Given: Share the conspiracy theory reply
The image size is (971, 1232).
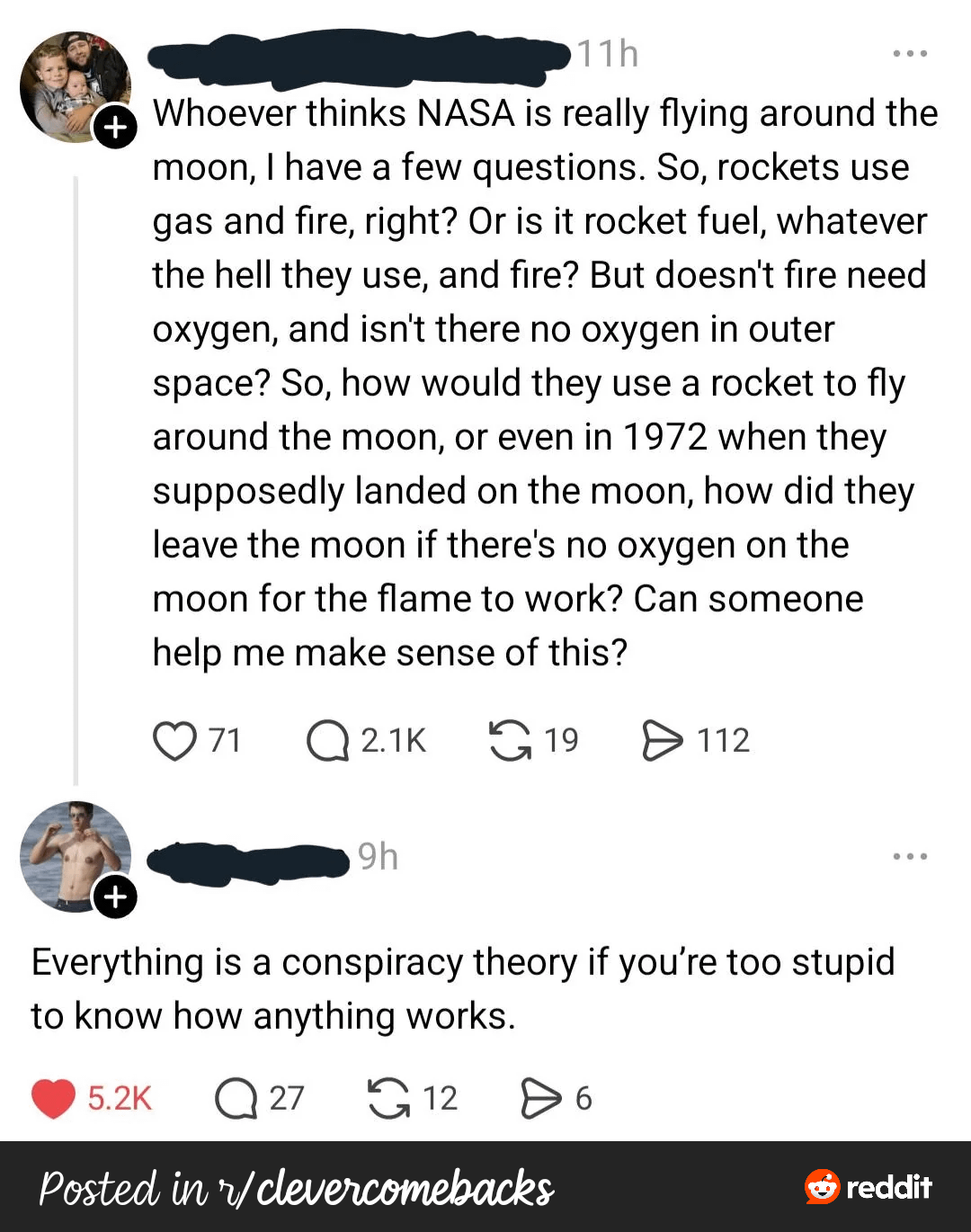Looking at the screenshot, I should click(x=540, y=1099).
